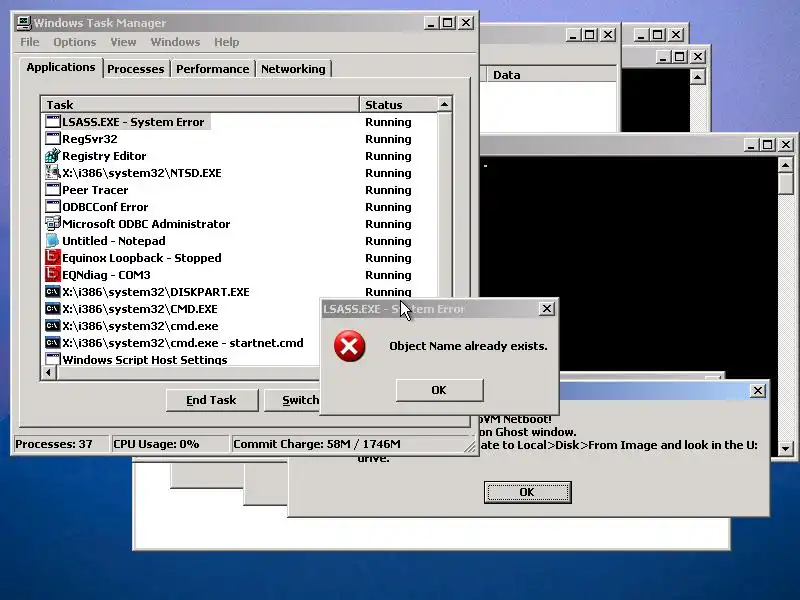This screenshot has width=800, height=600.
Task: Select the Untitled - Notepad task
Action: (x=240, y=240)
